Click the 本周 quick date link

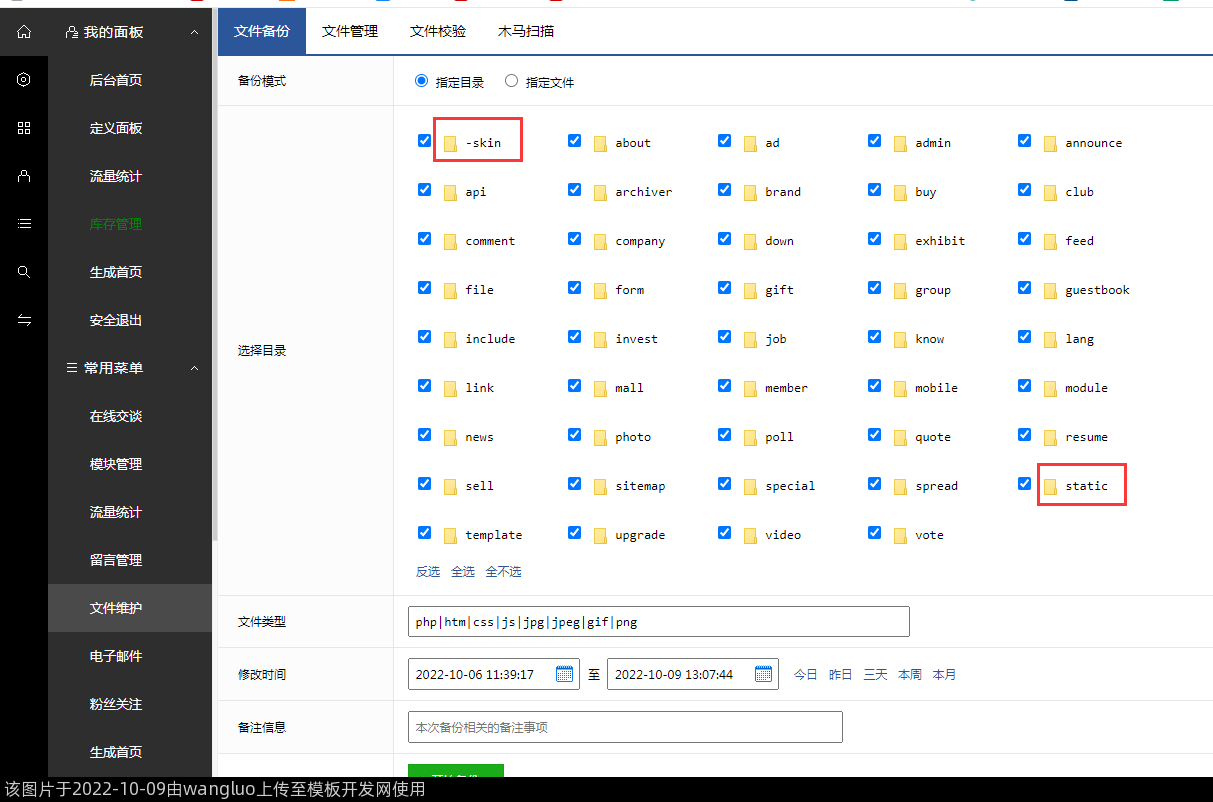click(x=910, y=675)
